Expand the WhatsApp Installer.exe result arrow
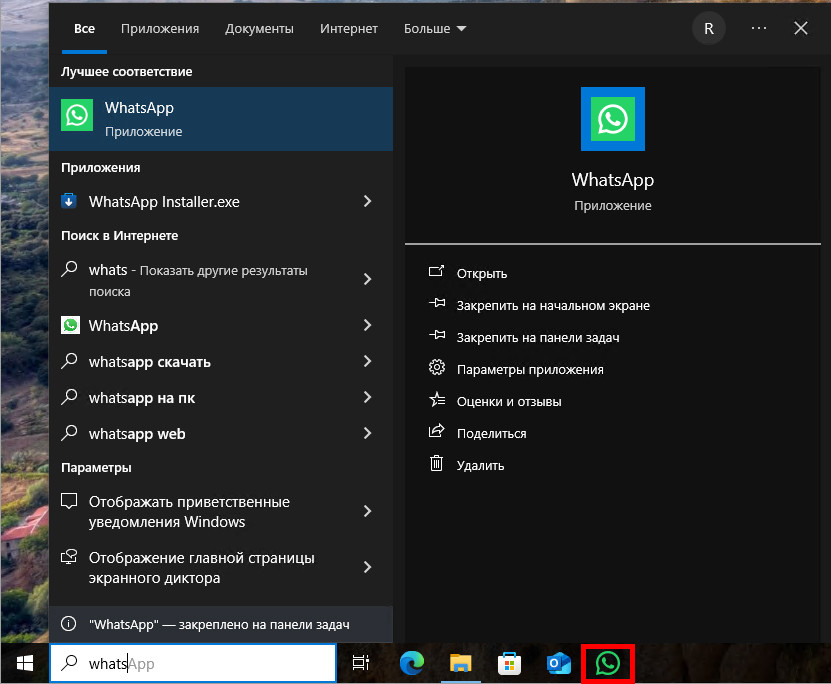Image resolution: width=831 pixels, height=684 pixels. pyautogui.click(x=369, y=201)
